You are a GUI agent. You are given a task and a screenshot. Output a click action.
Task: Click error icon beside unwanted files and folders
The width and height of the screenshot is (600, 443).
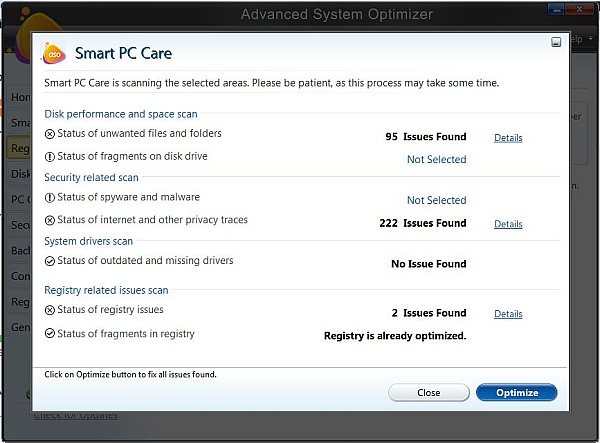(50, 134)
